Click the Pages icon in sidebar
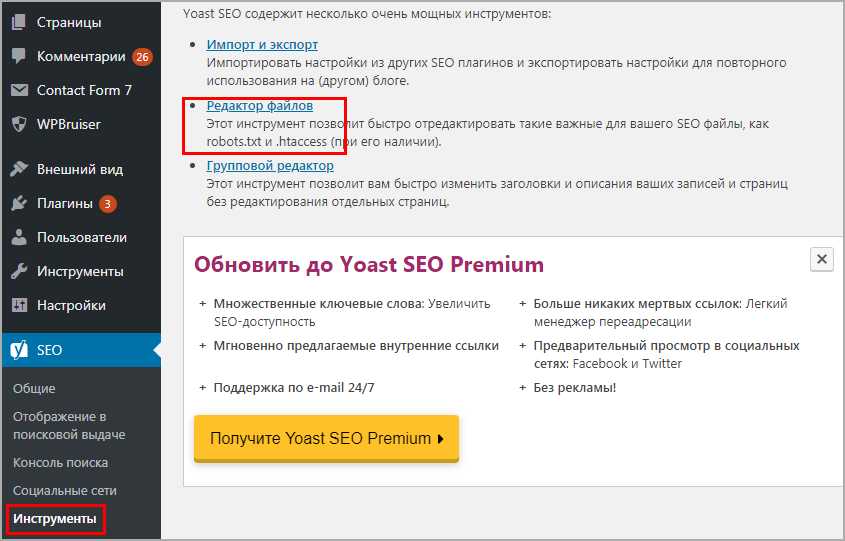Image resolution: width=845 pixels, height=541 pixels. click(19, 21)
